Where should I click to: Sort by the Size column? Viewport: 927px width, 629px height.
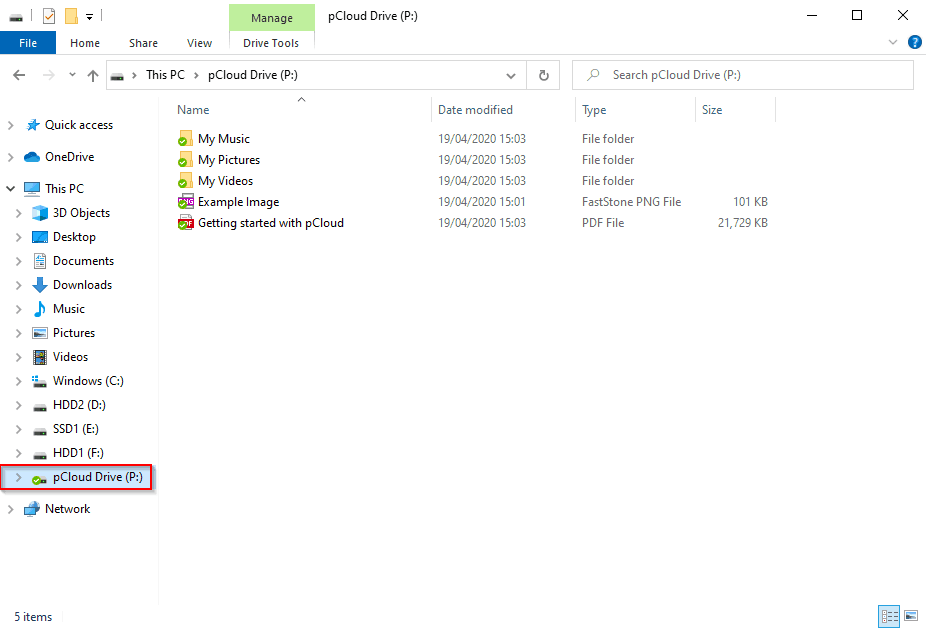pos(712,110)
